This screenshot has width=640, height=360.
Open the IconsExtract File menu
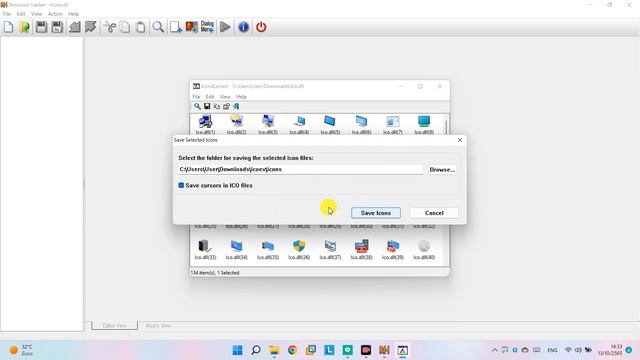196,97
